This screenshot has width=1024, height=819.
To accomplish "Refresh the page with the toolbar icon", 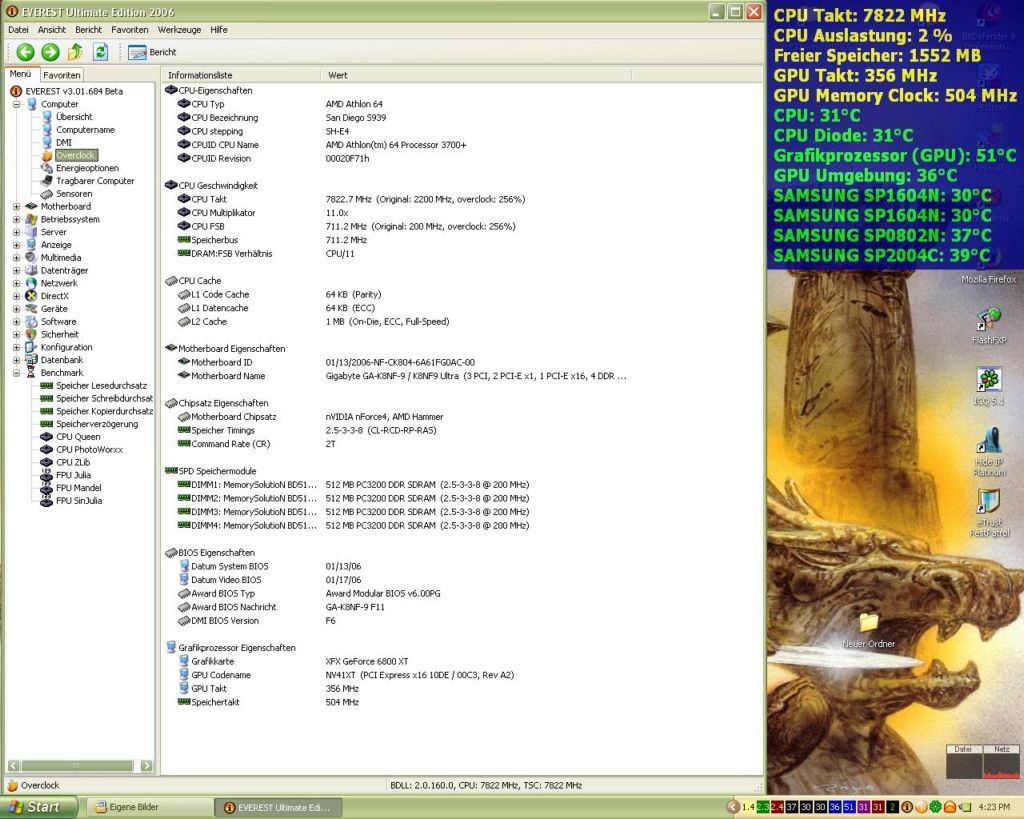I will click(101, 52).
